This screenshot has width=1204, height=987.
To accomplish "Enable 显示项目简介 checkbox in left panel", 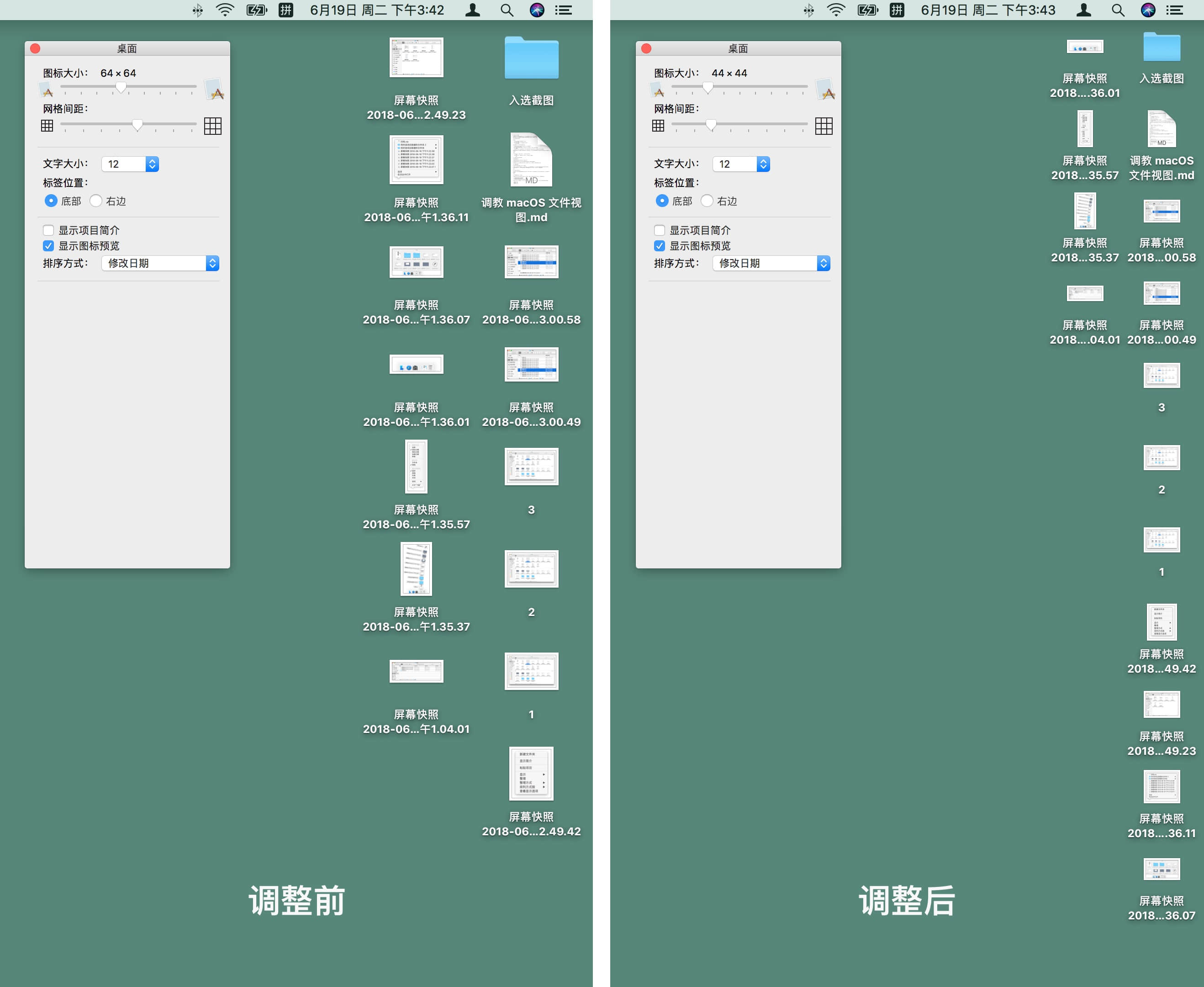I will pyautogui.click(x=48, y=230).
